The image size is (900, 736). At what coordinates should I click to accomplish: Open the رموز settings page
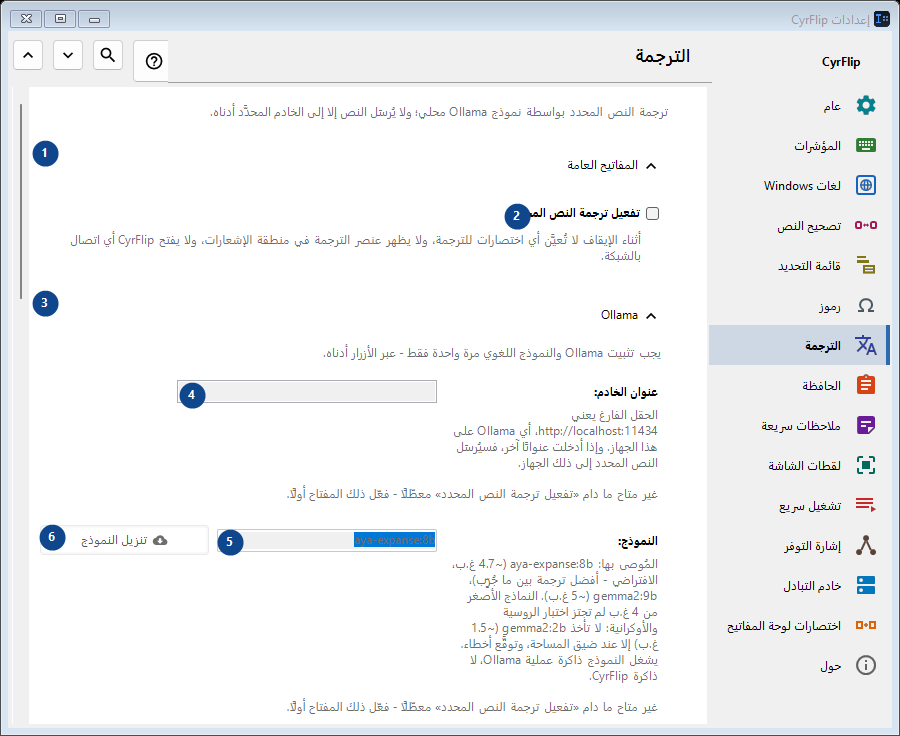pyautogui.click(x=800, y=305)
